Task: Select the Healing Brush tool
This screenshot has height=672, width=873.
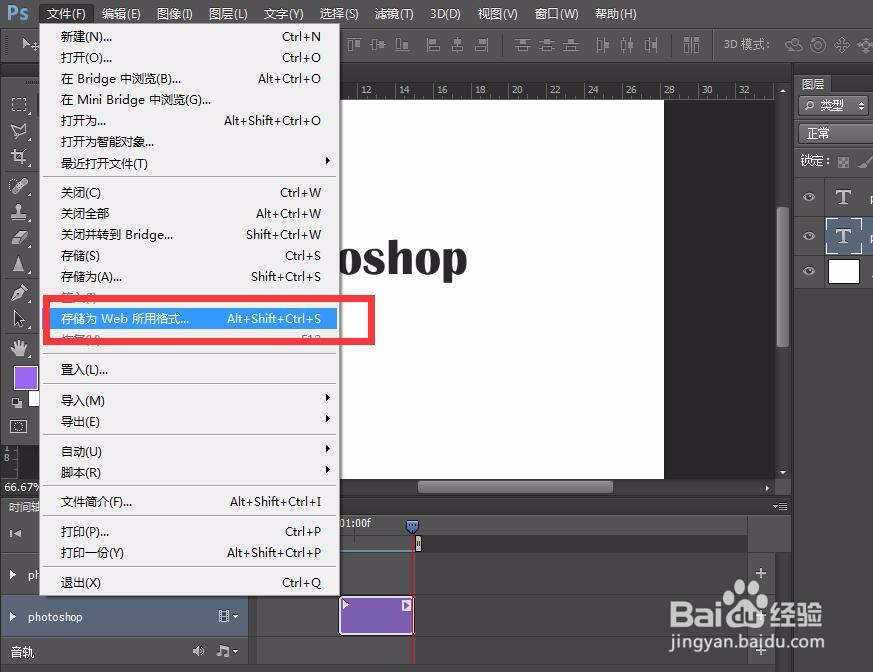Action: tap(19, 186)
